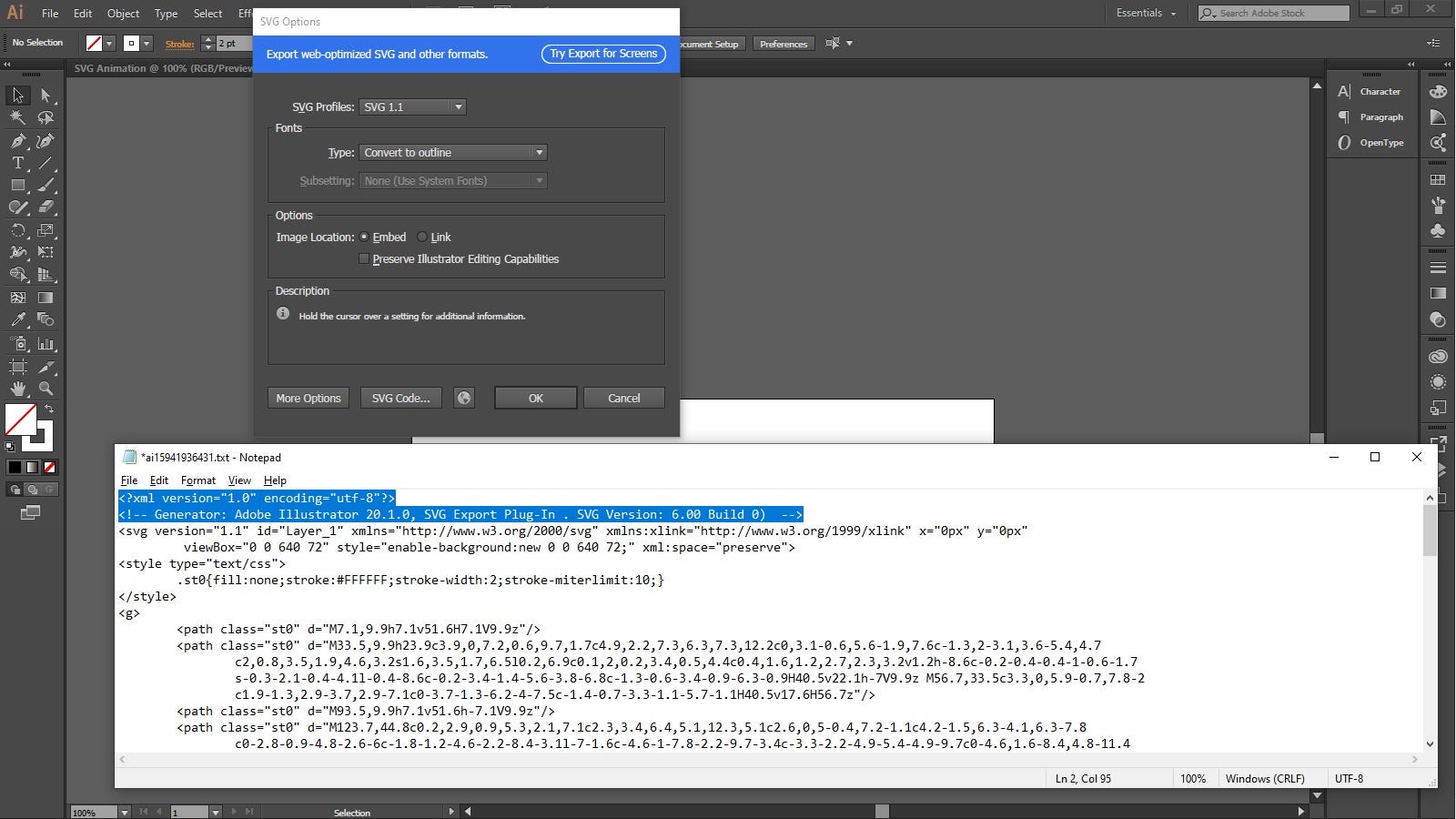
Task: Open the Brushes panel icon
Action: (1438, 206)
